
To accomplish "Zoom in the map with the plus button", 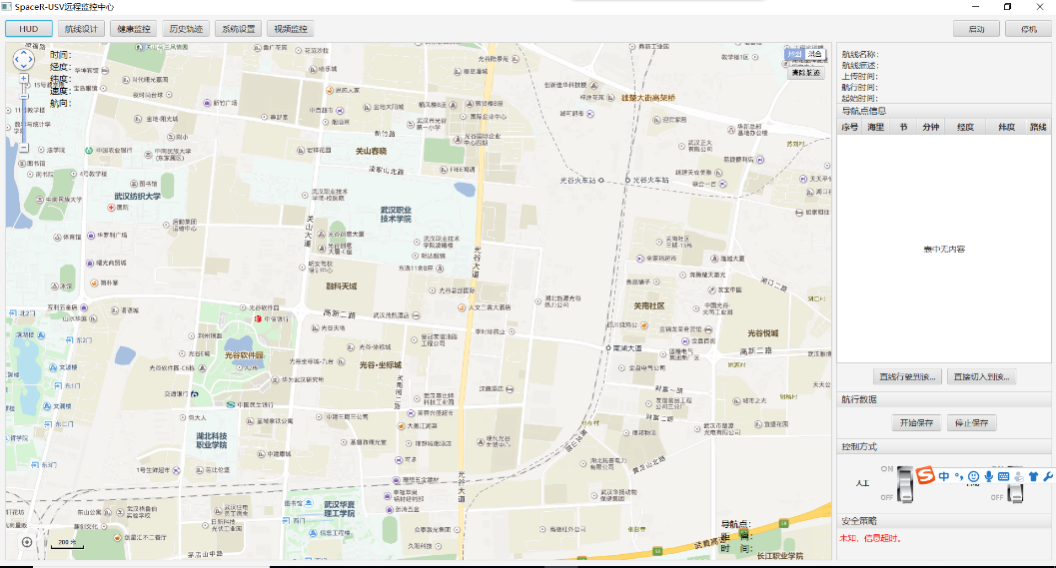I will tap(24, 79).
